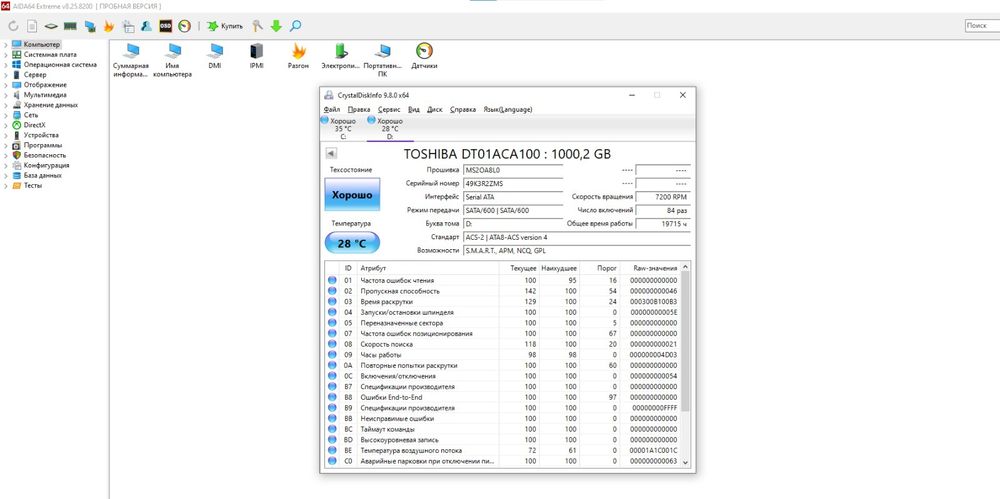The height and width of the screenshot is (499, 1000).
Task: Click the blue Хорошо health status button
Action: [x=352, y=195]
